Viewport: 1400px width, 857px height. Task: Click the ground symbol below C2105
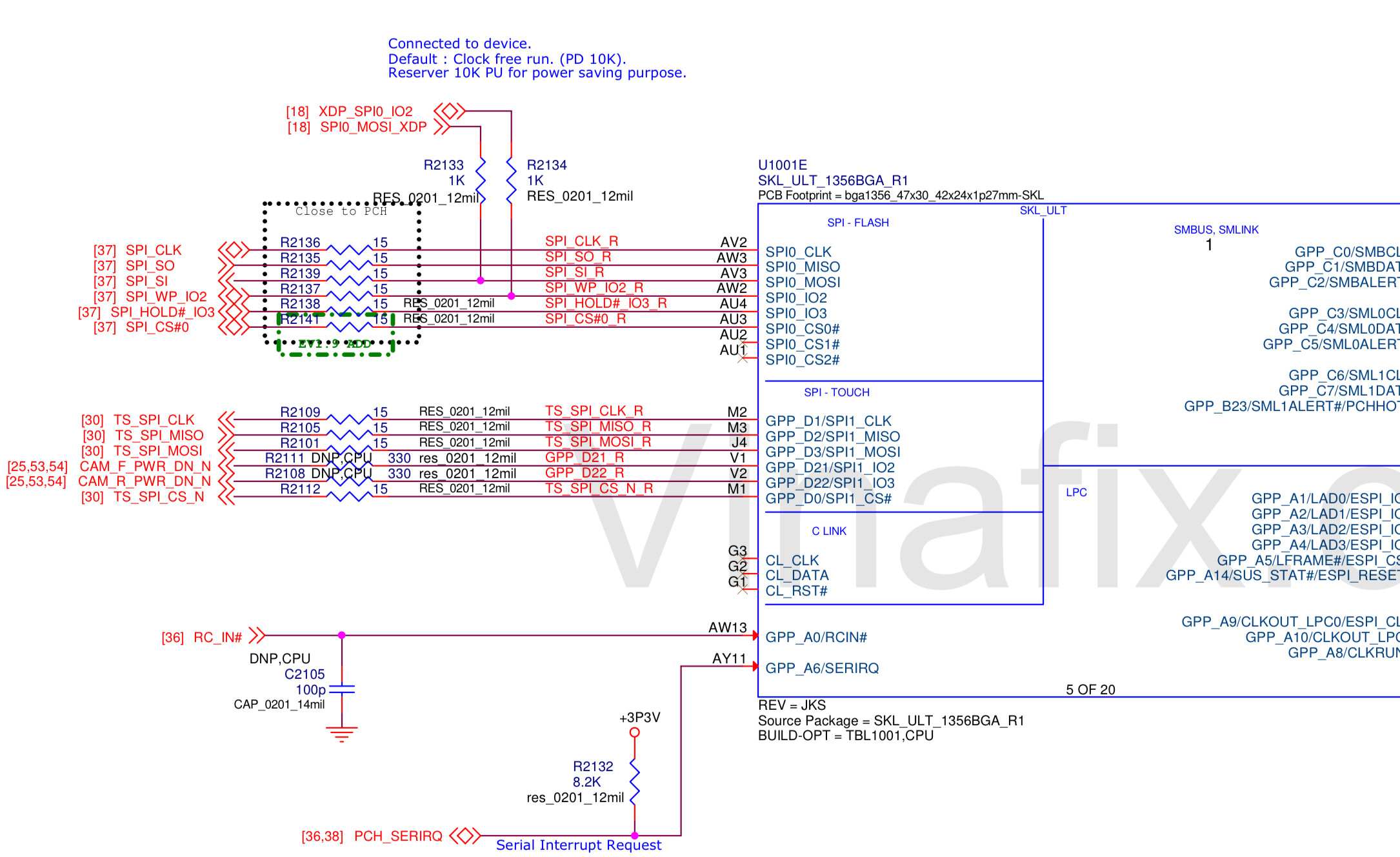(x=342, y=734)
